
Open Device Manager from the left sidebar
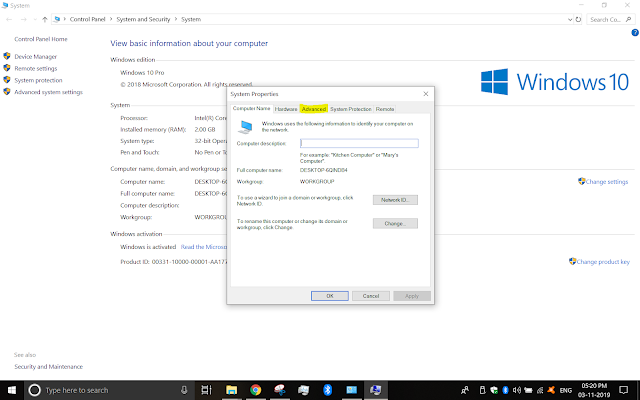pyautogui.click(x=36, y=57)
